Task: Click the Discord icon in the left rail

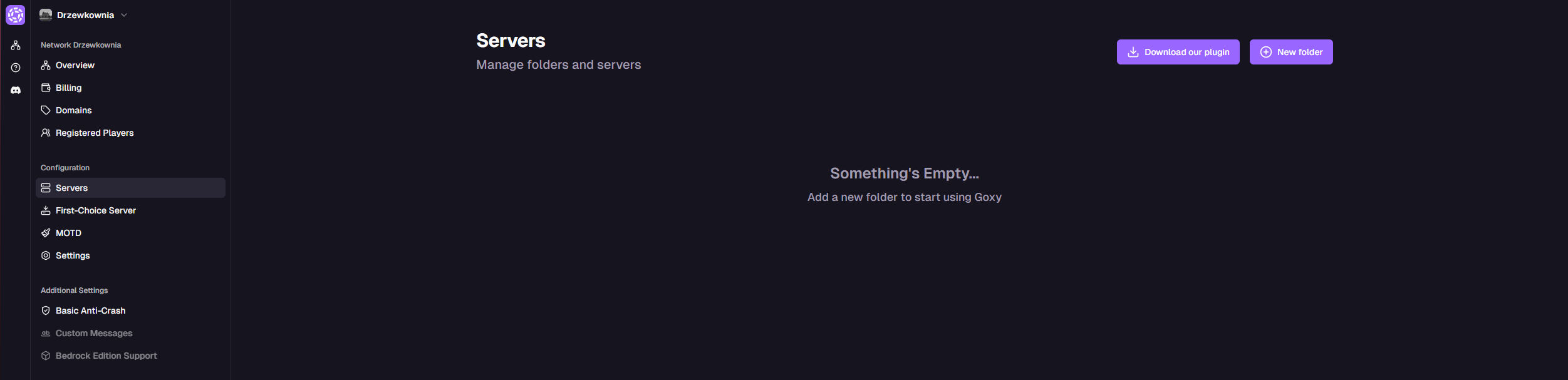Action: point(15,90)
